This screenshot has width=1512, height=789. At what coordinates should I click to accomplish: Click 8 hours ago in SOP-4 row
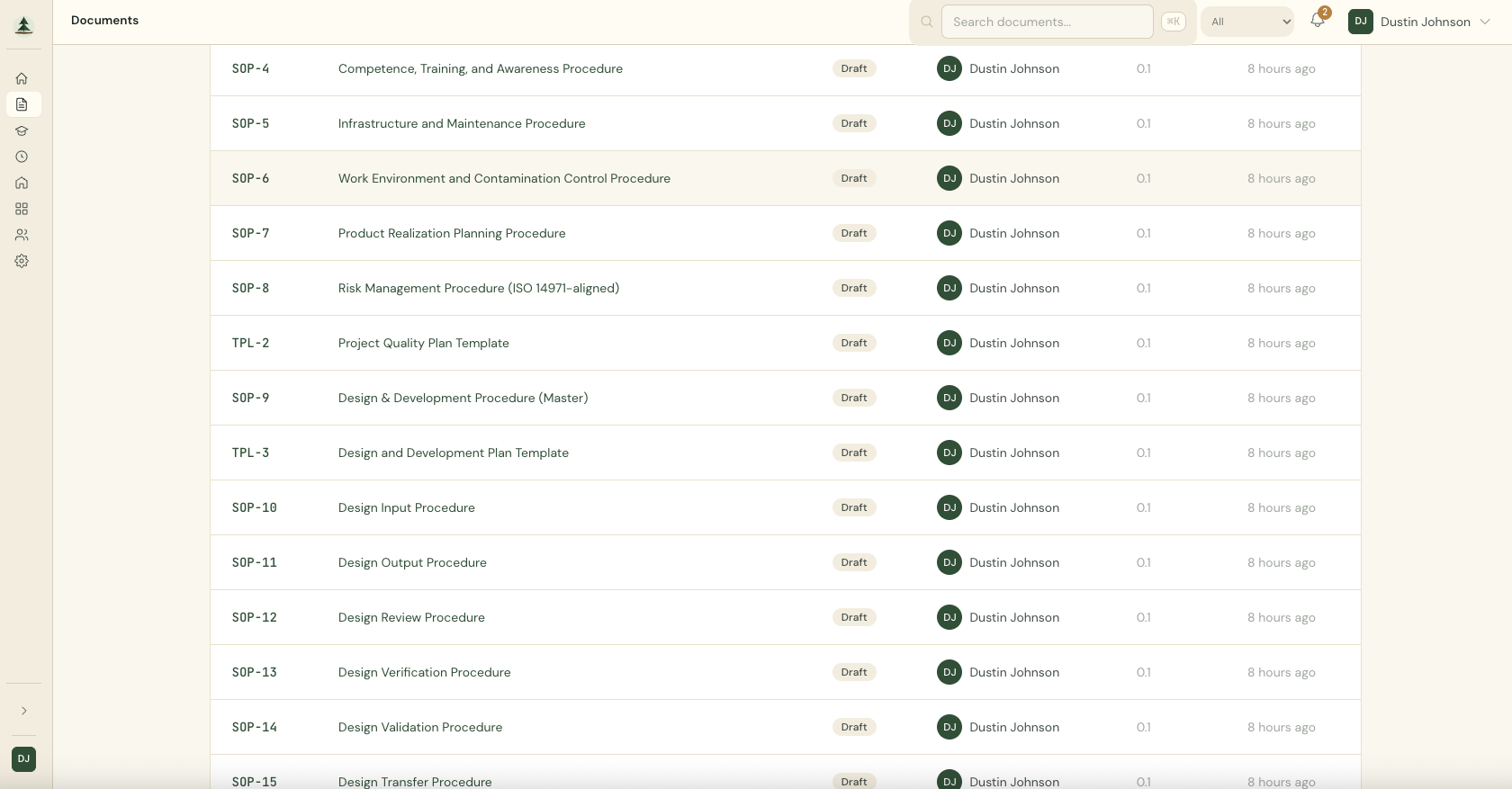[x=1282, y=68]
